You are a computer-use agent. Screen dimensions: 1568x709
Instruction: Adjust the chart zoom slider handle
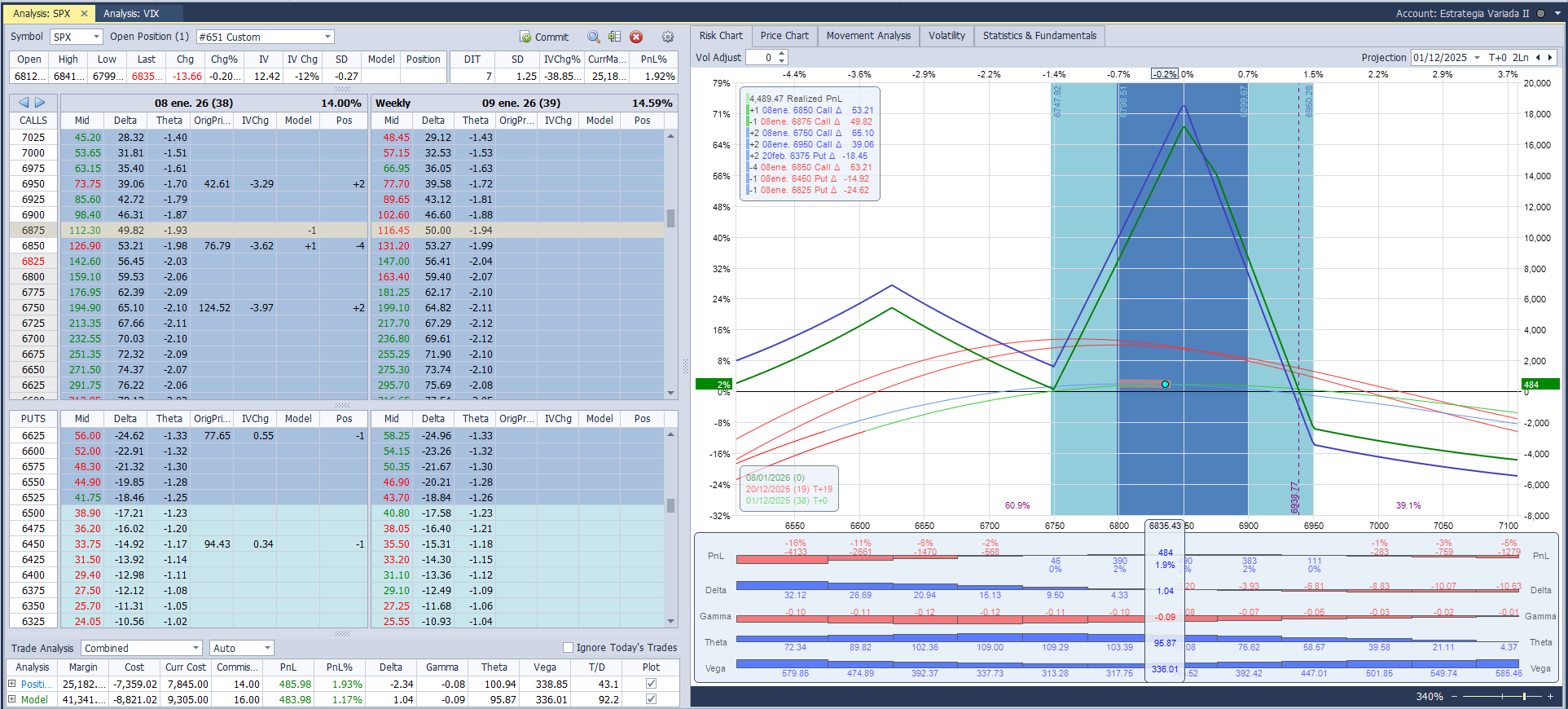pos(1524,696)
